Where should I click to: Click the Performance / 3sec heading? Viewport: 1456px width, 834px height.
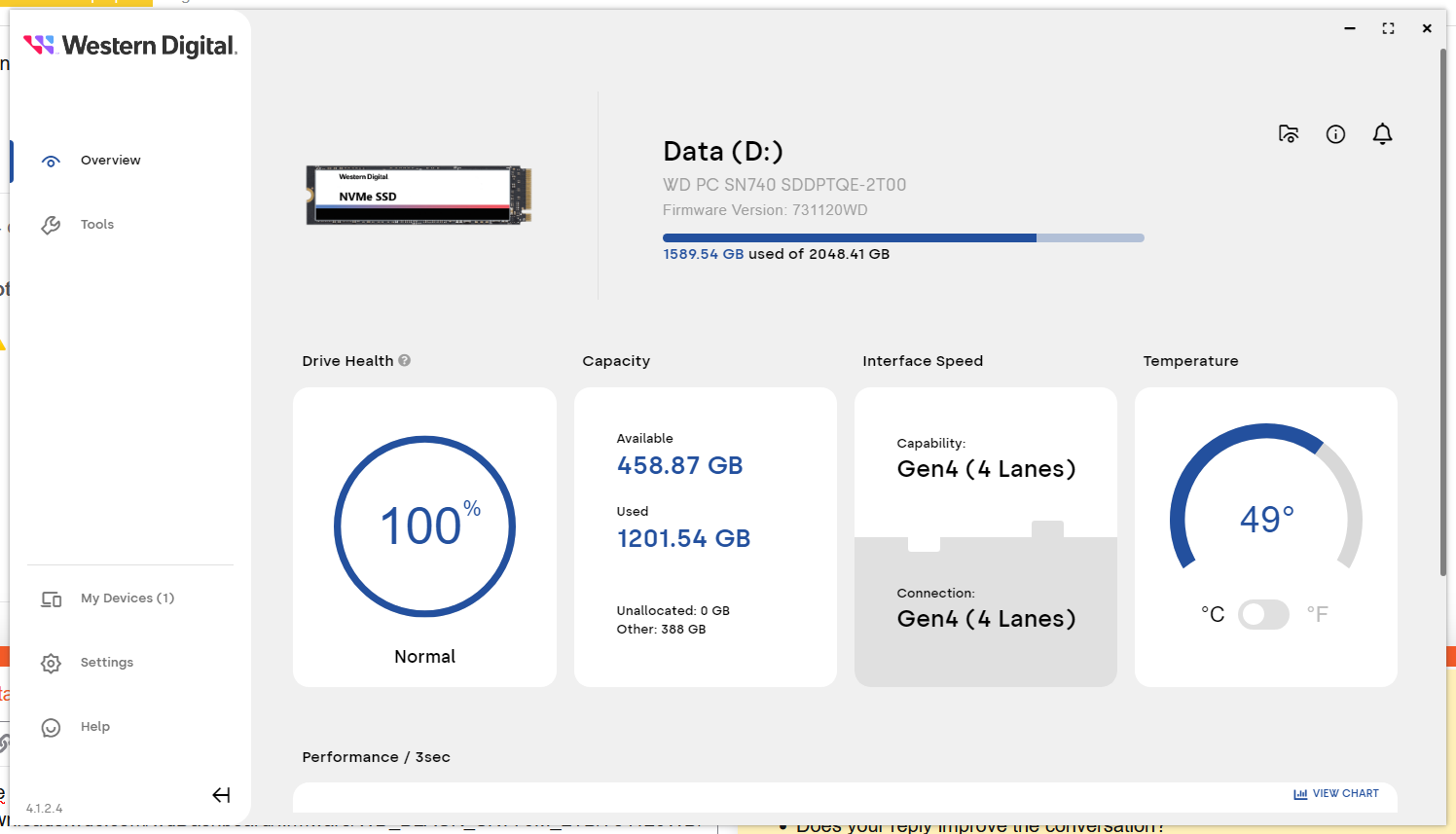[x=376, y=757]
